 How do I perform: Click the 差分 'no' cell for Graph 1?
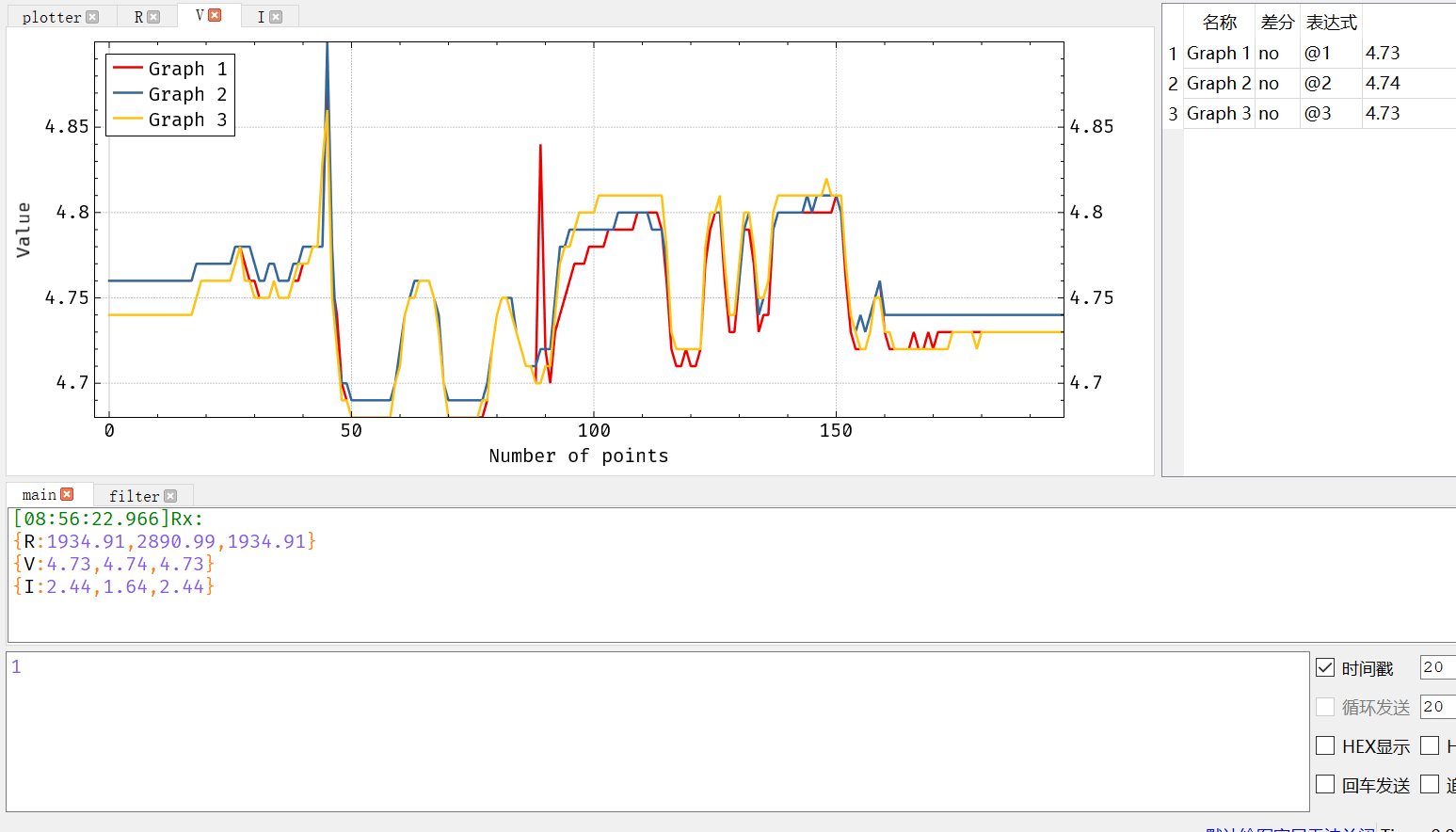pos(1277,53)
